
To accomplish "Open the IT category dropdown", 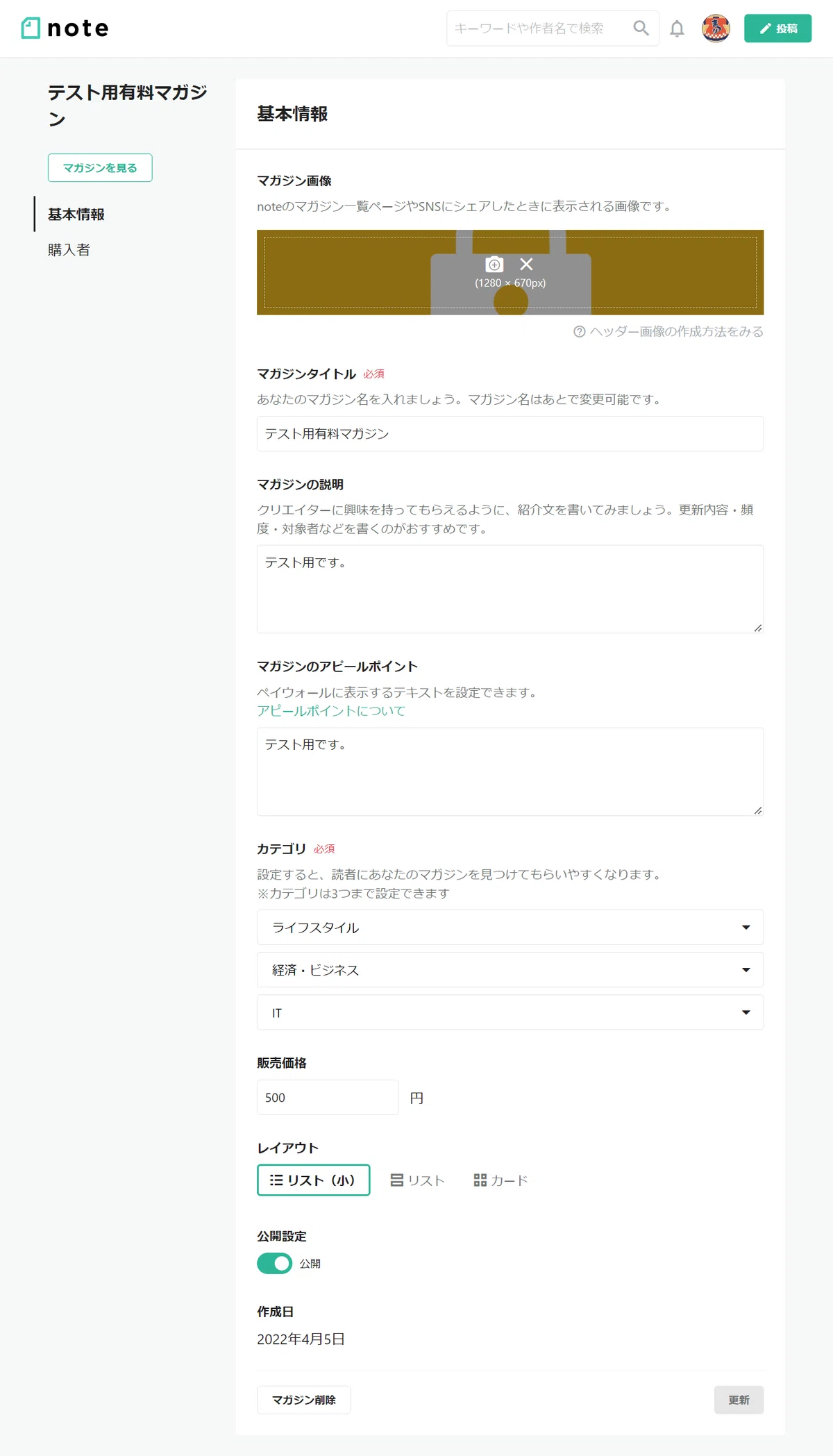I will [510, 1012].
